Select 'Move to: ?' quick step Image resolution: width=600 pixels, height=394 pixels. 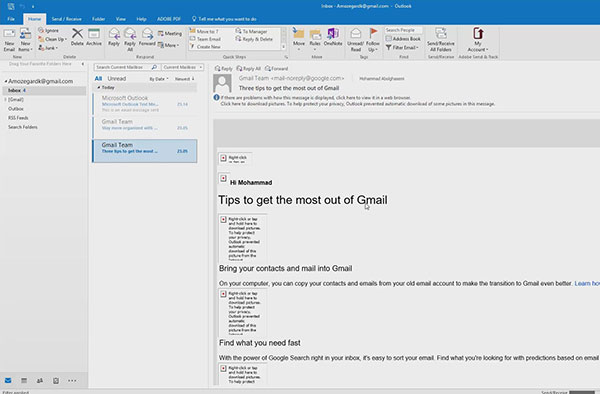click(204, 31)
